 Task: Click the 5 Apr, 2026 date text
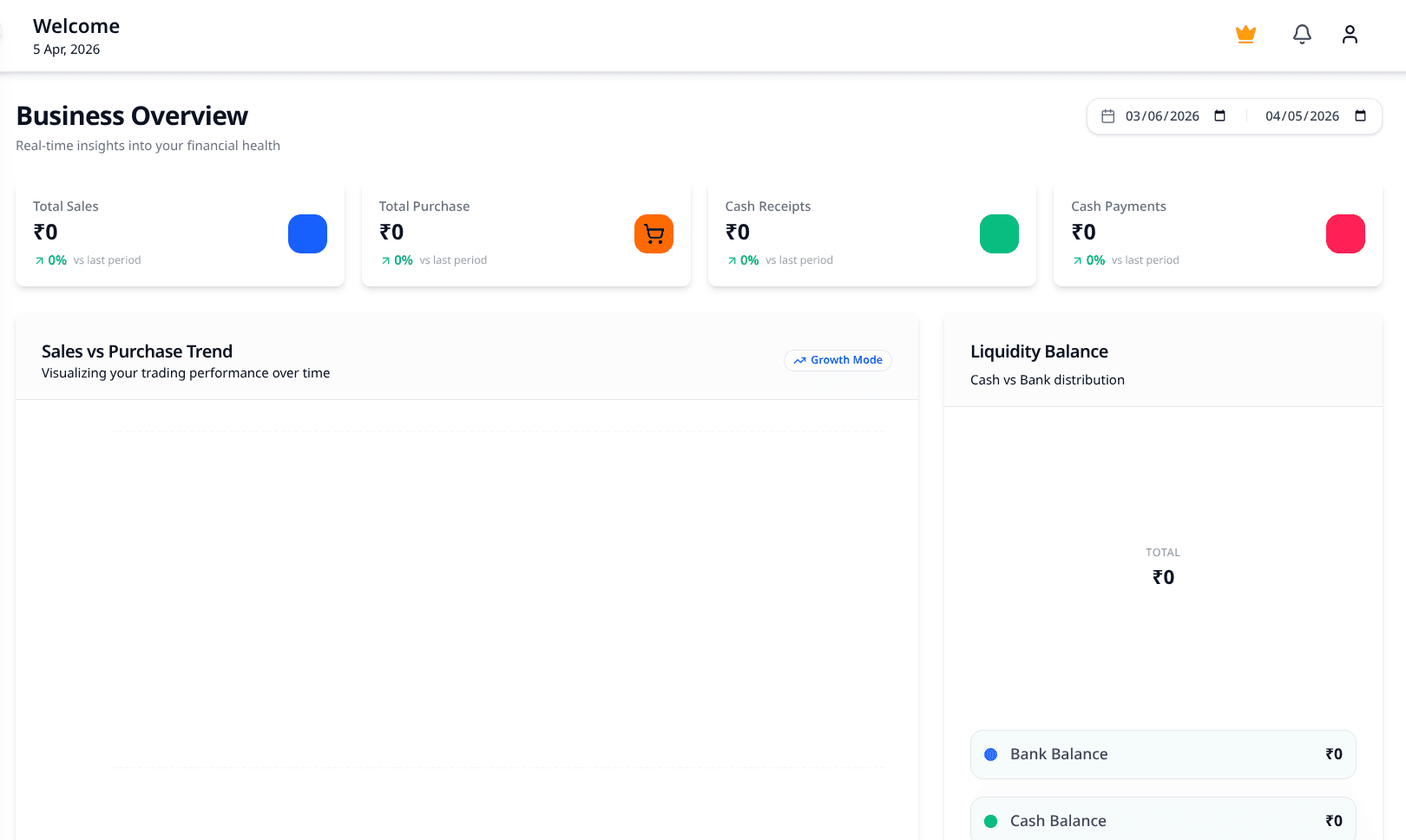tap(66, 49)
